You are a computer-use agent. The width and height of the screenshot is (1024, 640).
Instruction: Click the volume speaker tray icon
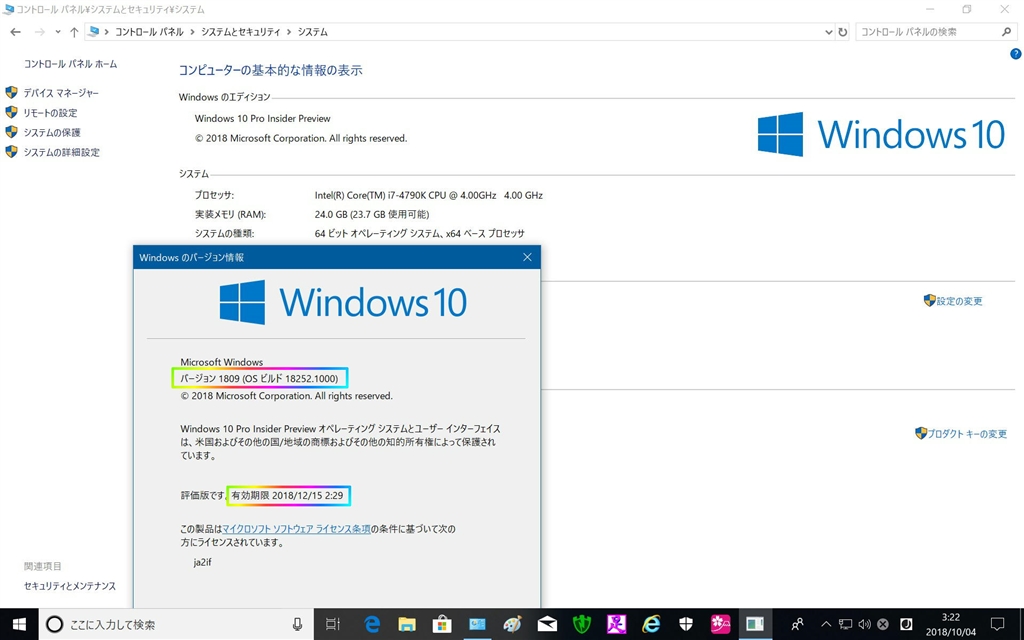(x=865, y=624)
